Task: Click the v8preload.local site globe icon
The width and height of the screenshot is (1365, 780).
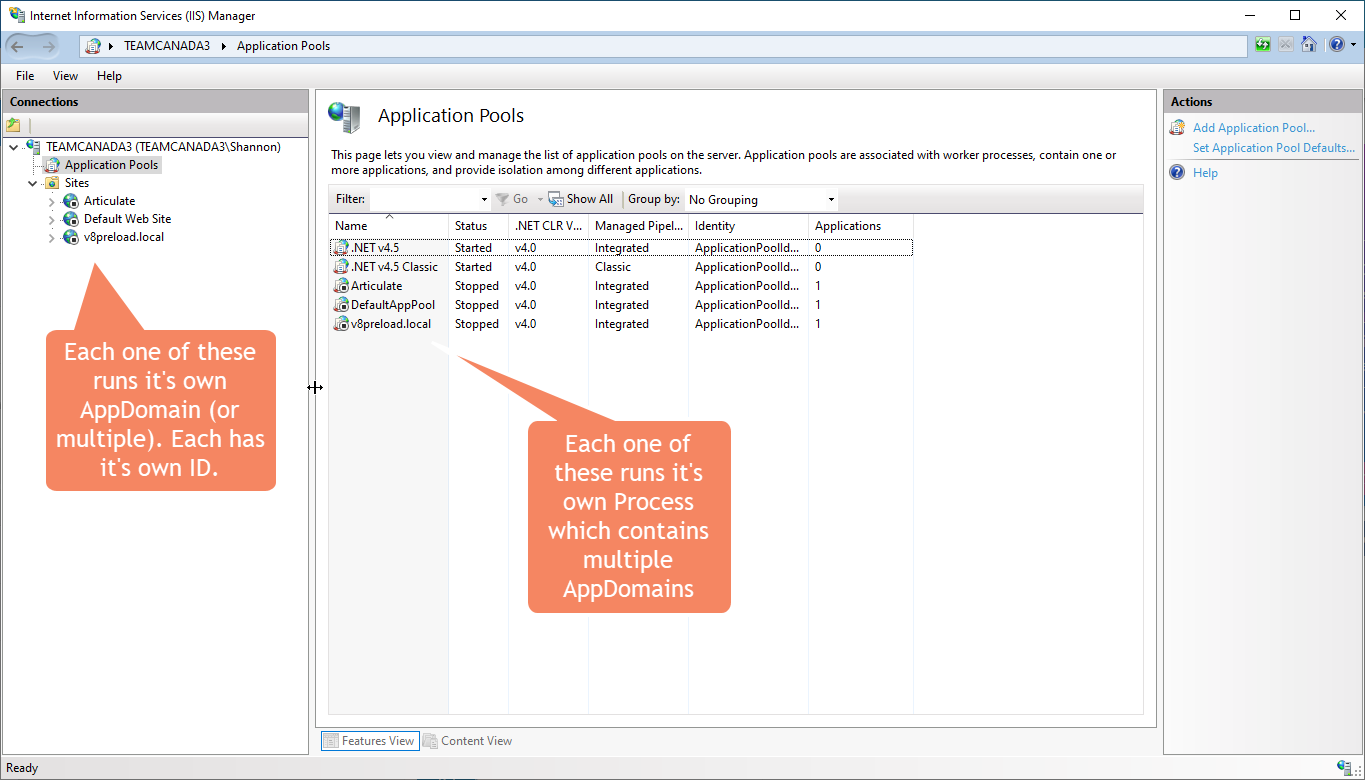Action: click(x=70, y=237)
